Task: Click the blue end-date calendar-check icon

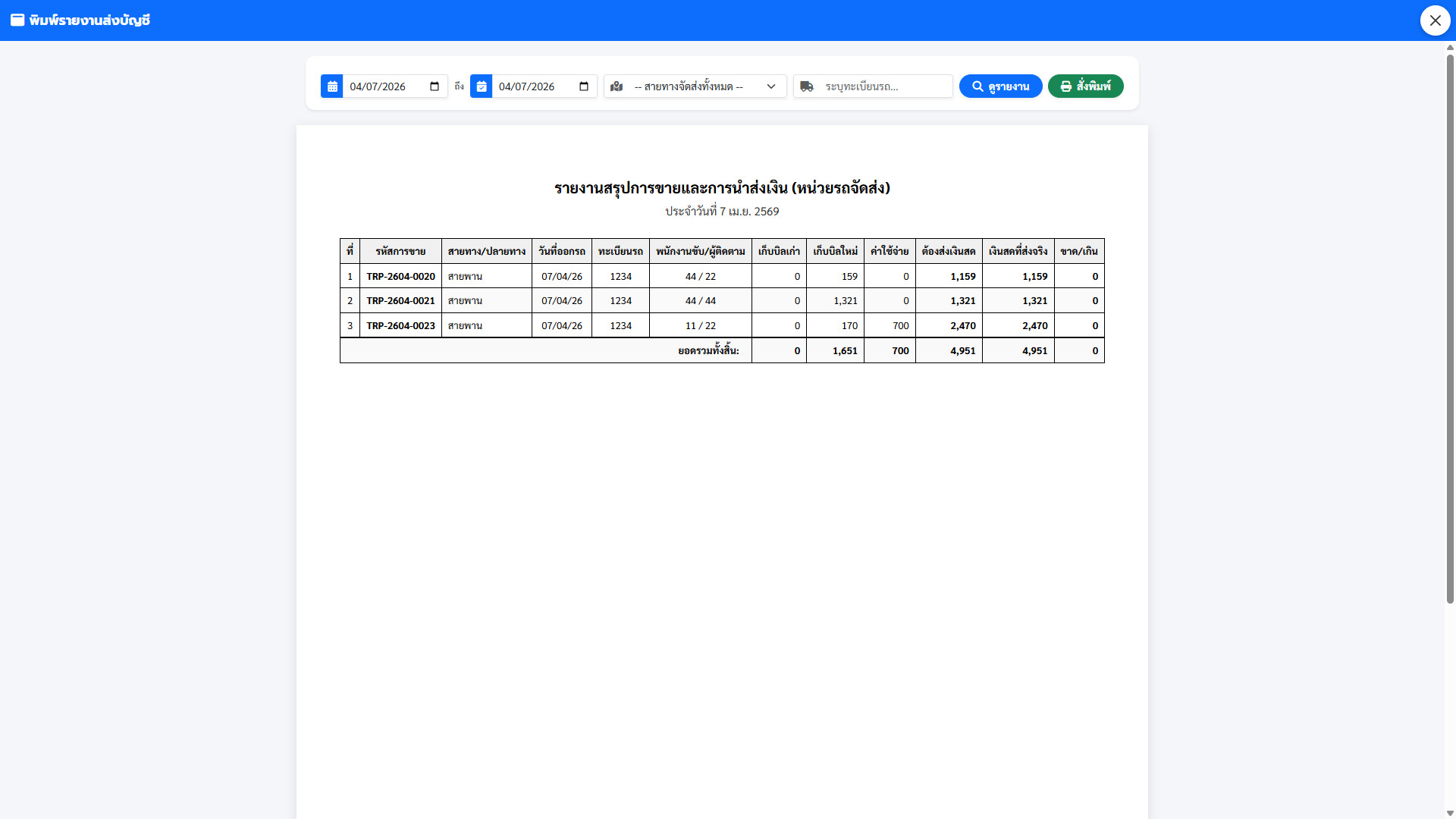Action: 482,86
